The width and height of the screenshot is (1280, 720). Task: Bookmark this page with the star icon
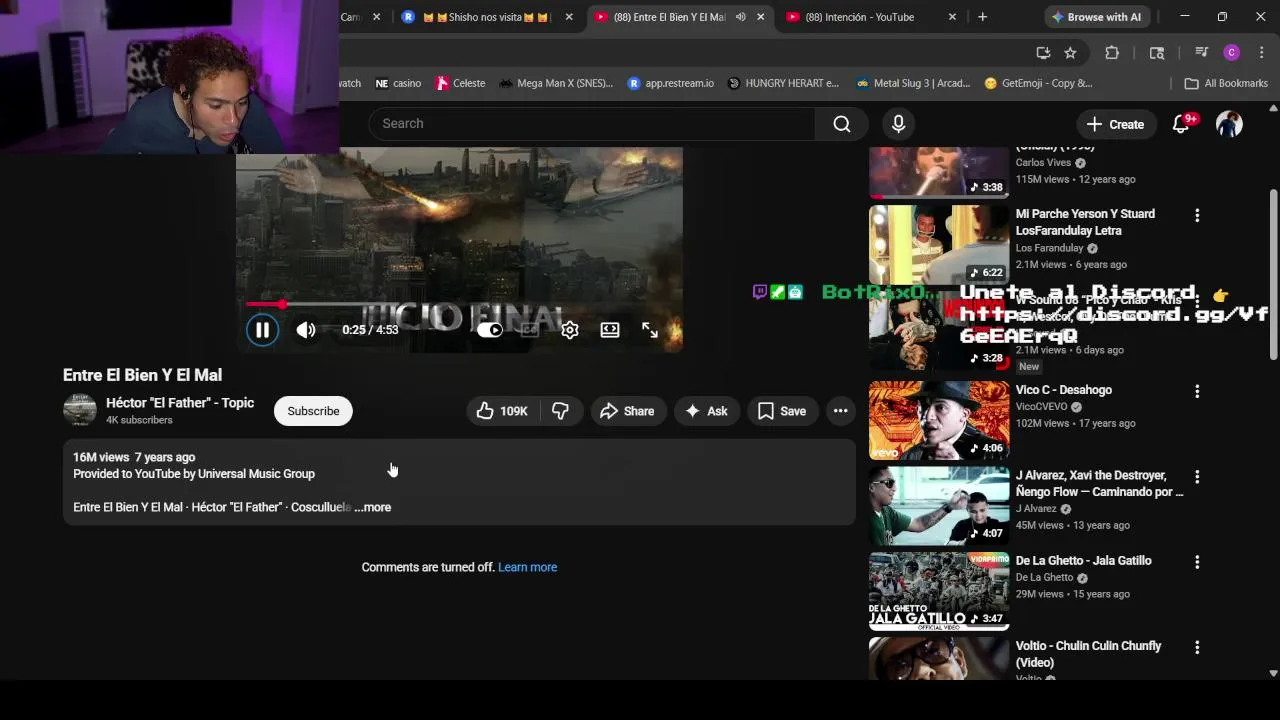pos(1070,53)
